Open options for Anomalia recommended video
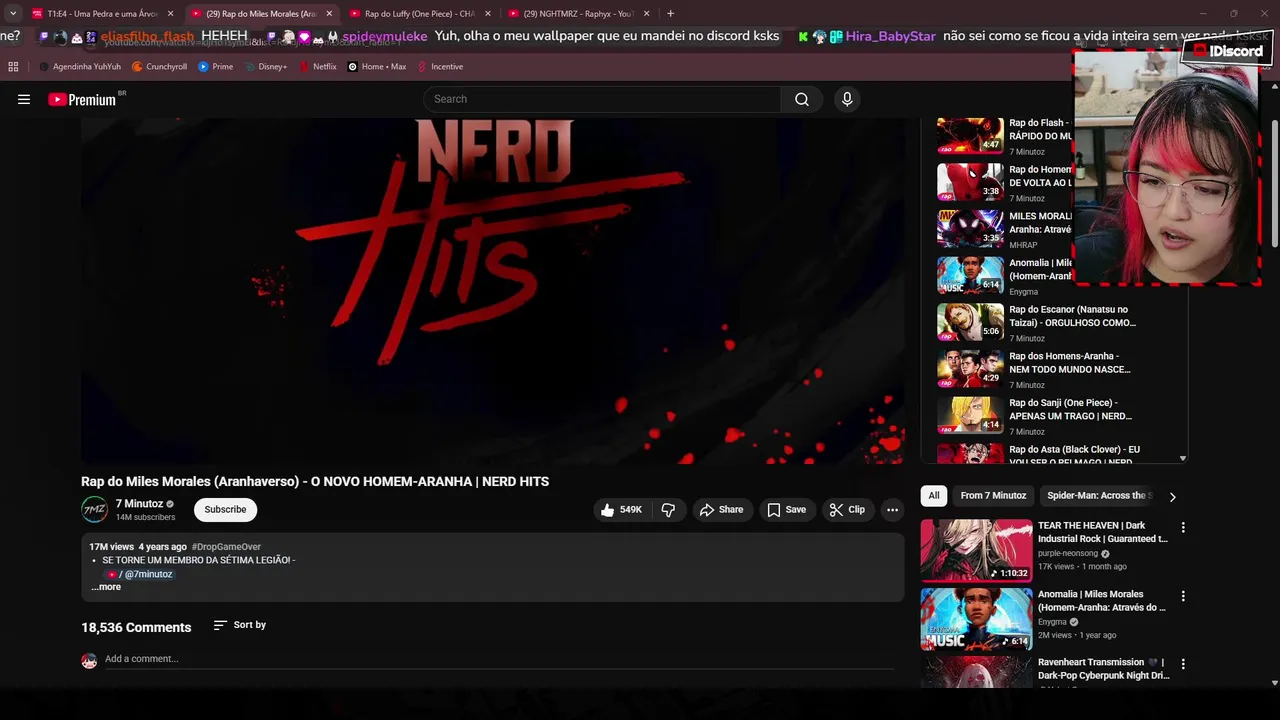 tap(1183, 596)
